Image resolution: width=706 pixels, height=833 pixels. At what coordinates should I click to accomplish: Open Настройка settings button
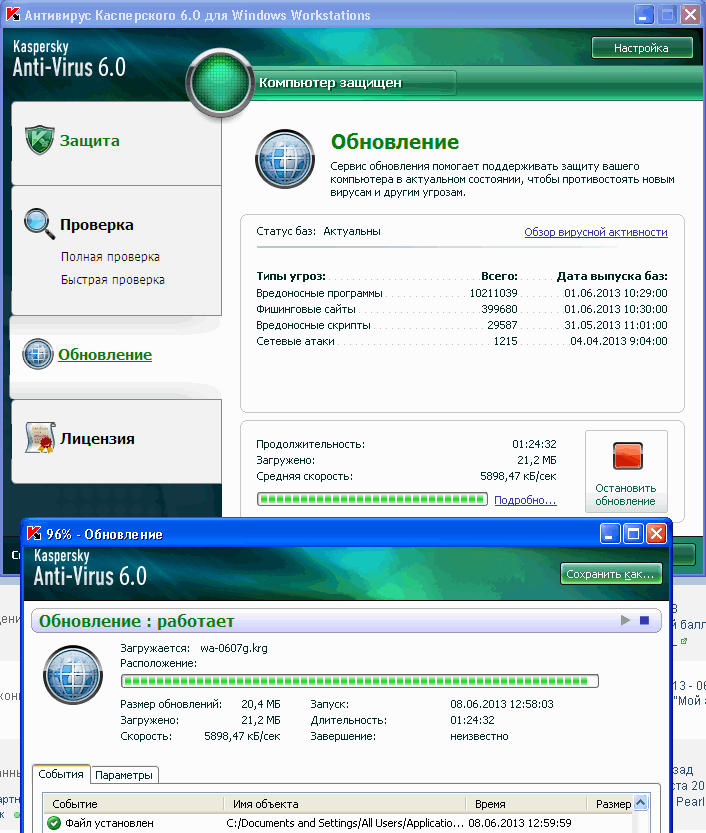click(642, 48)
